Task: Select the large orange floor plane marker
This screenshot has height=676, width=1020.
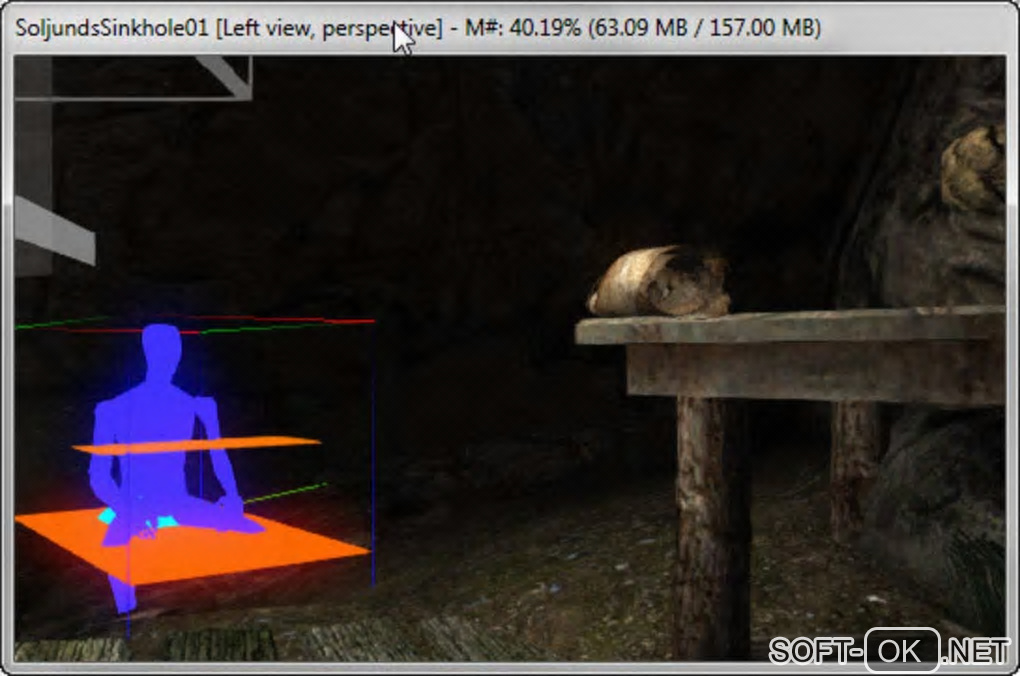Action: pyautogui.click(x=192, y=545)
